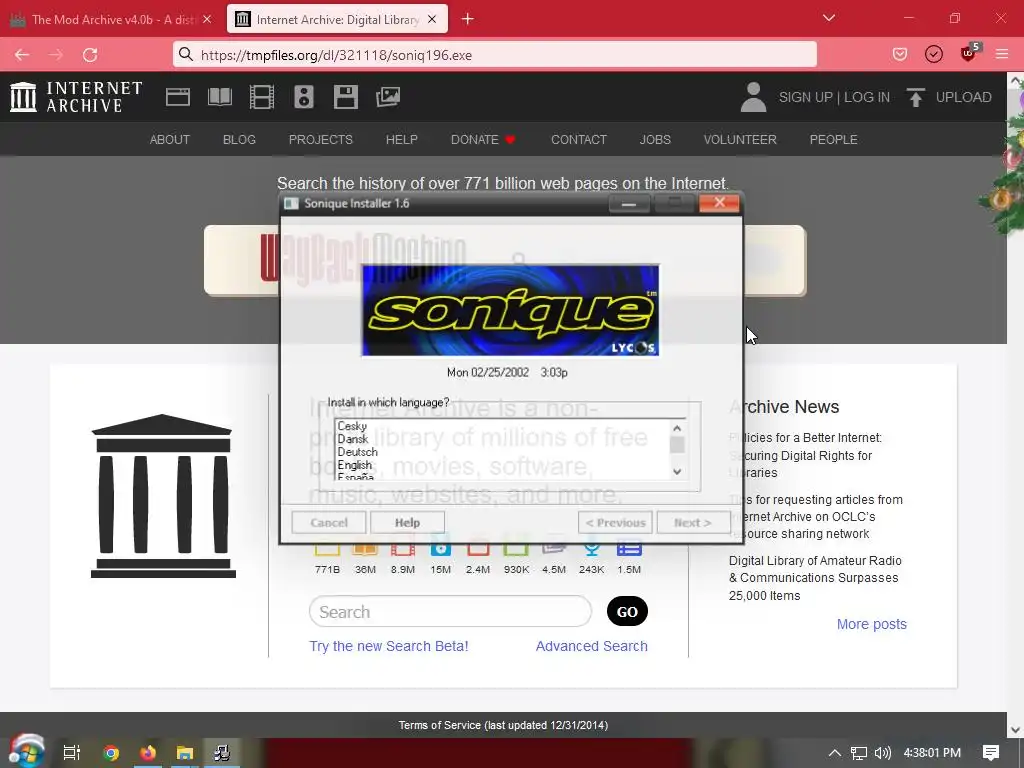Click language list scroll down arrow
This screenshot has width=1024, height=768.
click(677, 472)
